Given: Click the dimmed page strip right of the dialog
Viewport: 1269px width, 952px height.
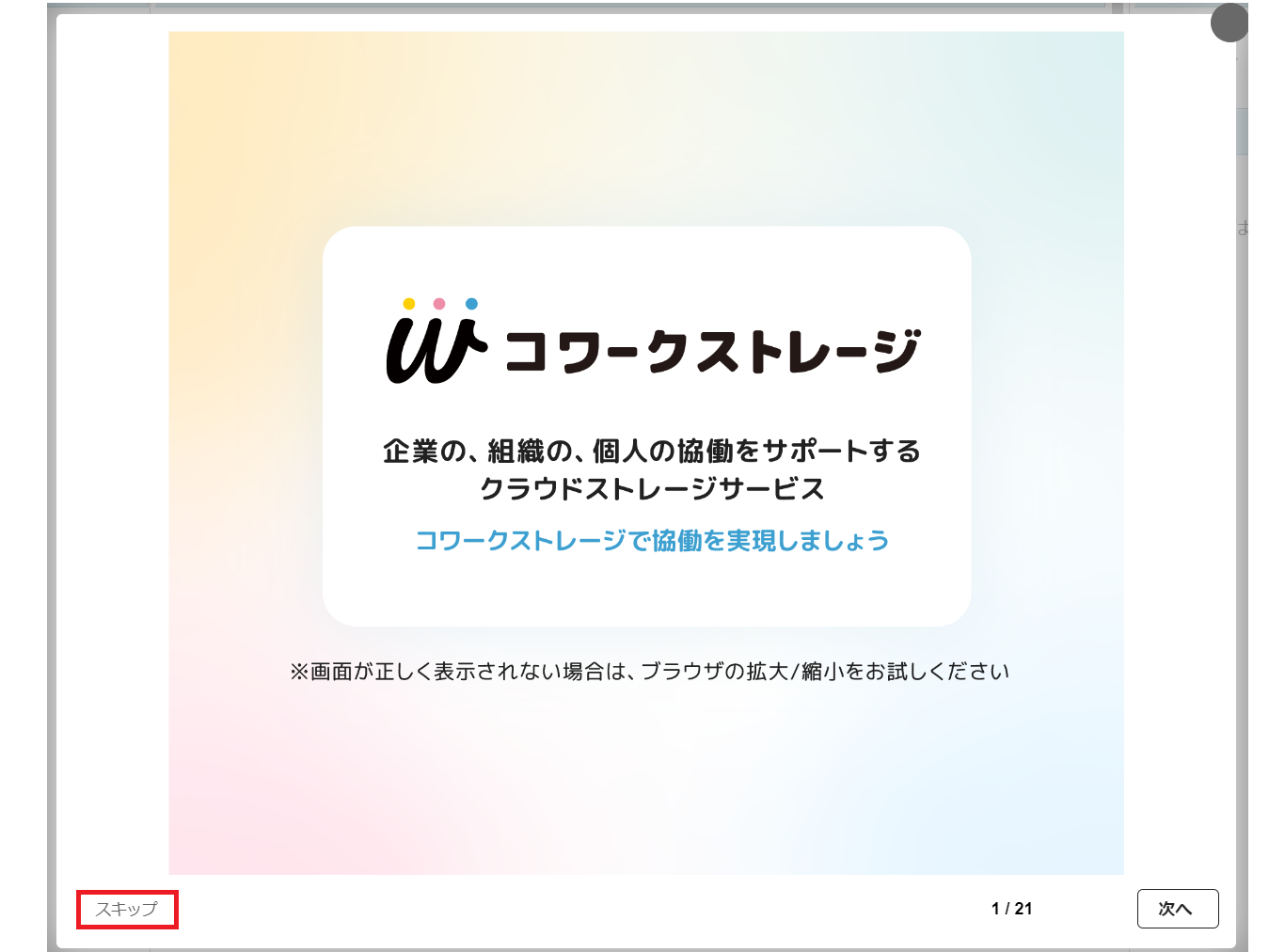Looking at the screenshot, I should [1242, 470].
